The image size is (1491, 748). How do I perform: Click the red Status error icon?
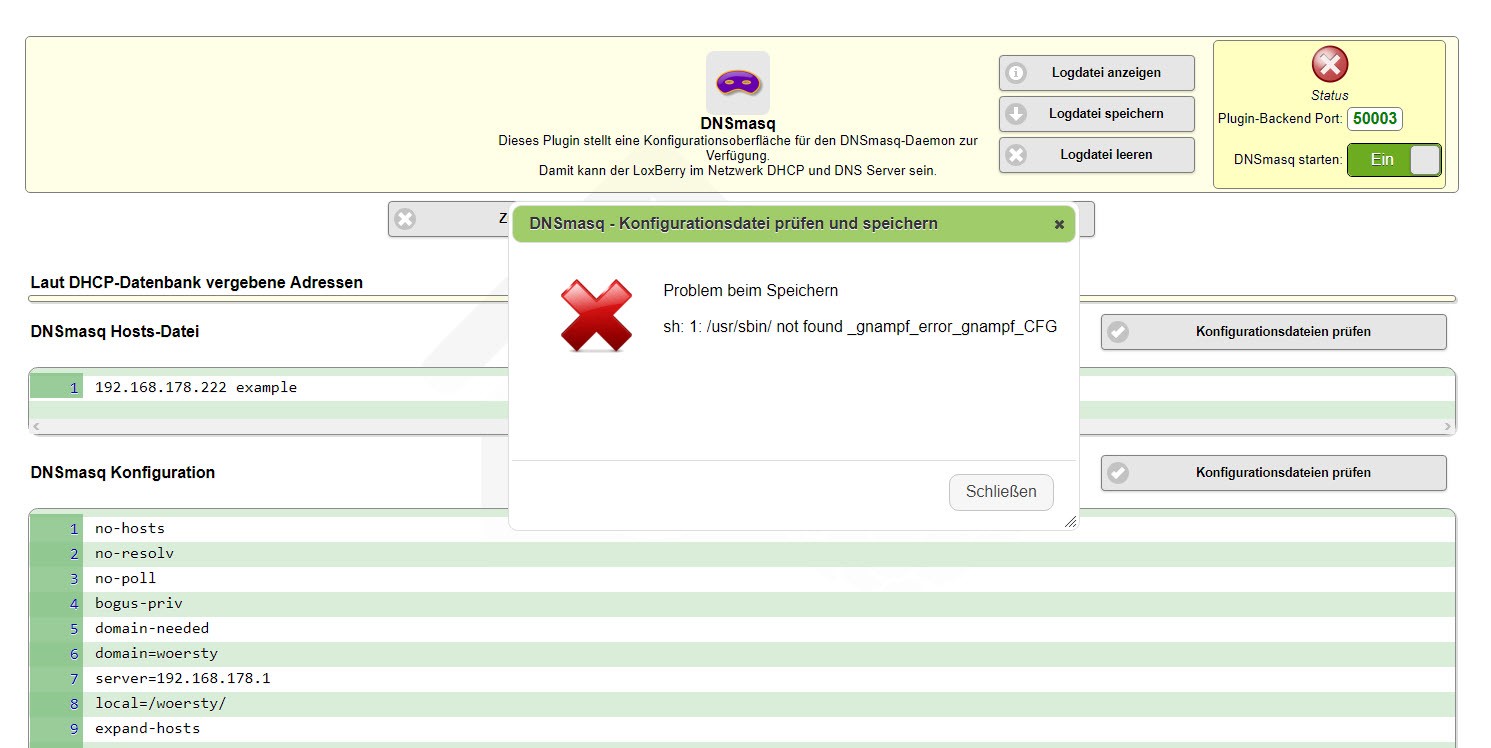click(1330, 65)
